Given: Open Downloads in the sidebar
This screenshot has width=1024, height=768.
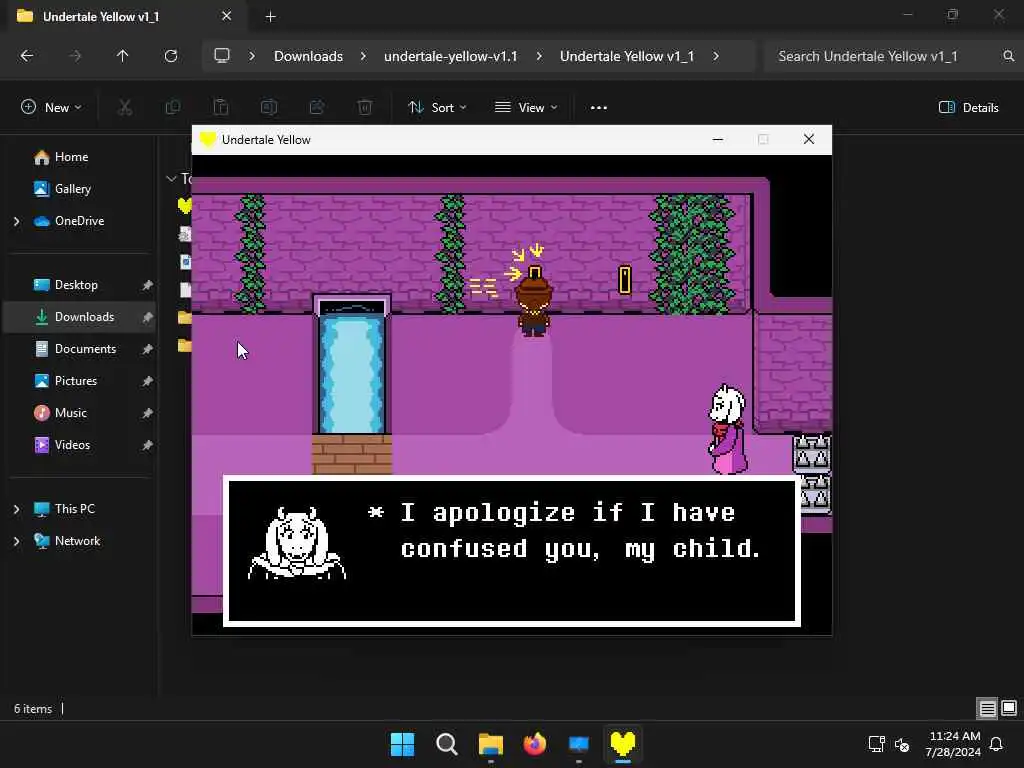Looking at the screenshot, I should coord(84,317).
